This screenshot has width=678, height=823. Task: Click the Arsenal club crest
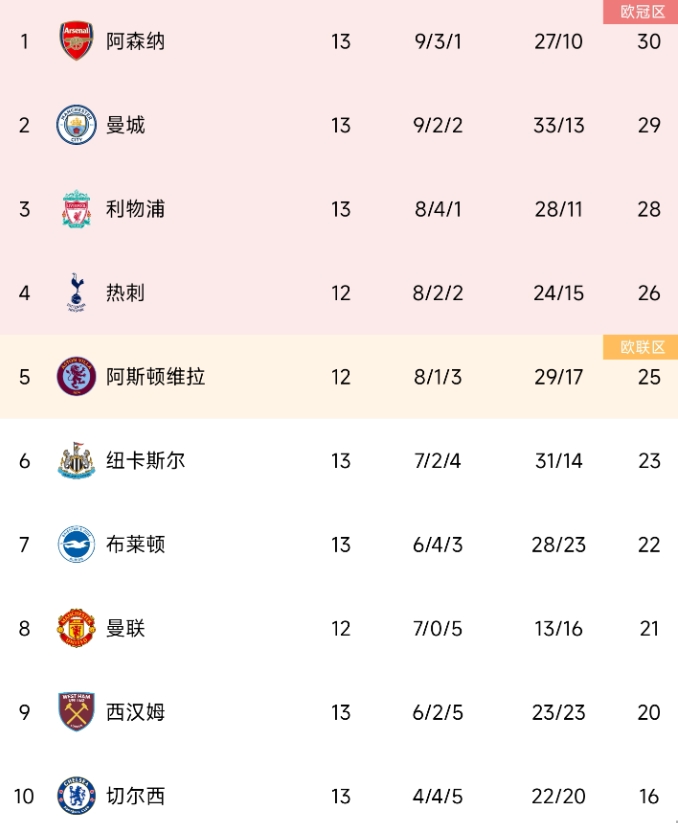point(77,41)
